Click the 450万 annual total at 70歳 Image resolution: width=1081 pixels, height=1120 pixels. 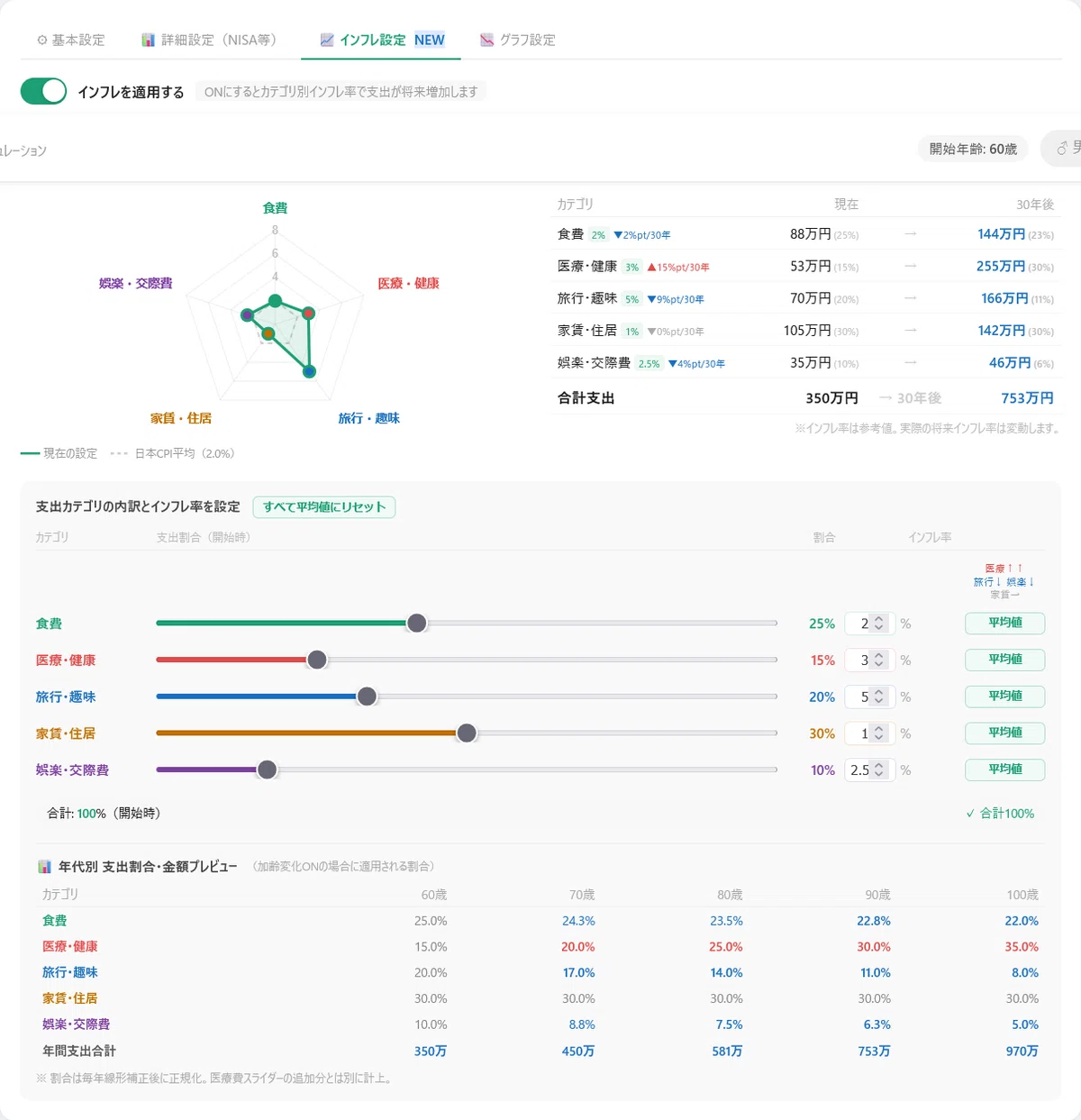(578, 1052)
